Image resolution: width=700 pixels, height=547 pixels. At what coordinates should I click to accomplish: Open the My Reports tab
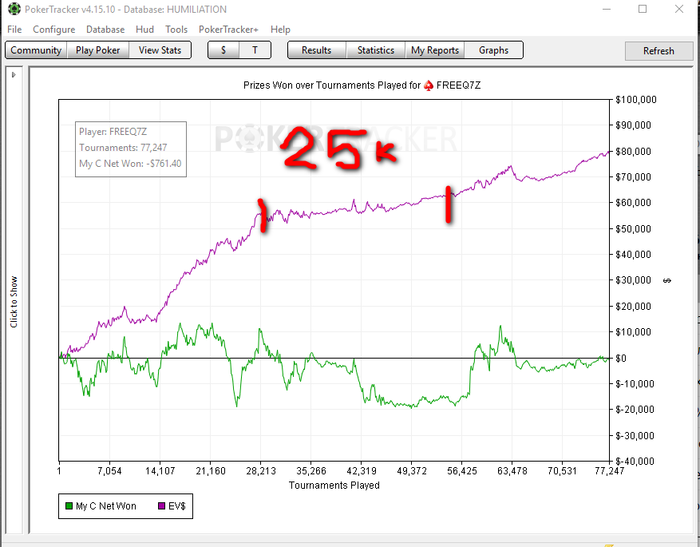[435, 50]
